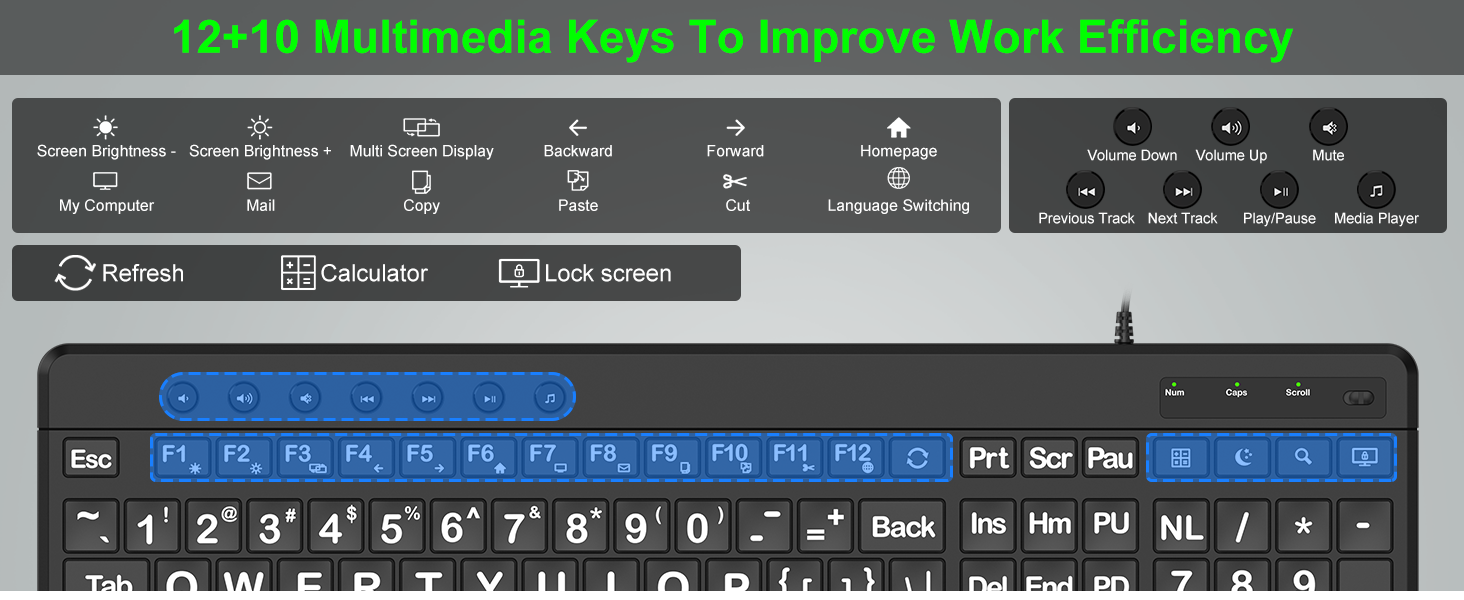This screenshot has width=1464, height=600.
Task: Click the F11 key with scissors symbol
Action: 794,458
